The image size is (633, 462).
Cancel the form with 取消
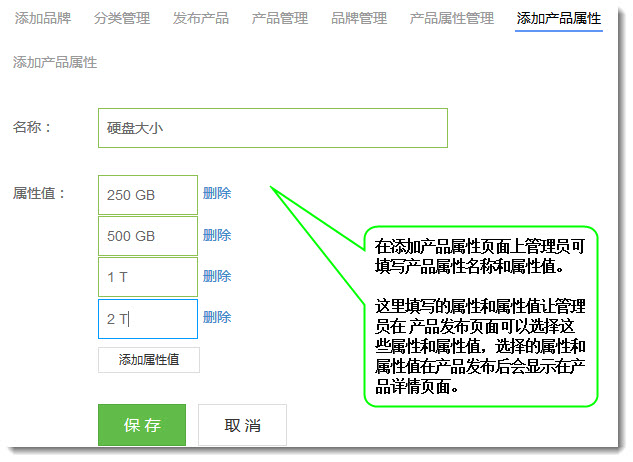coord(242,425)
